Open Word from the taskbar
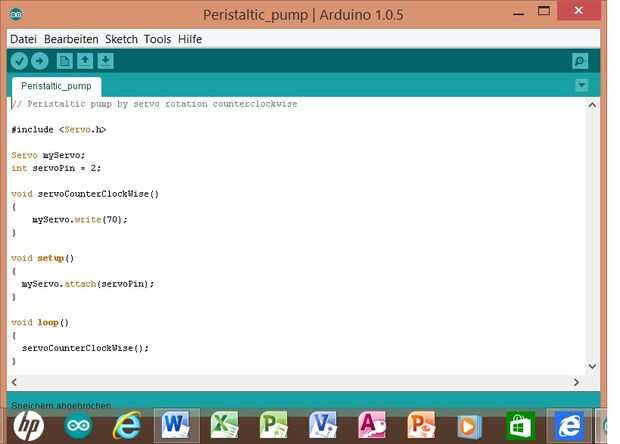Screen dimensions: 620x444 tap(176, 426)
